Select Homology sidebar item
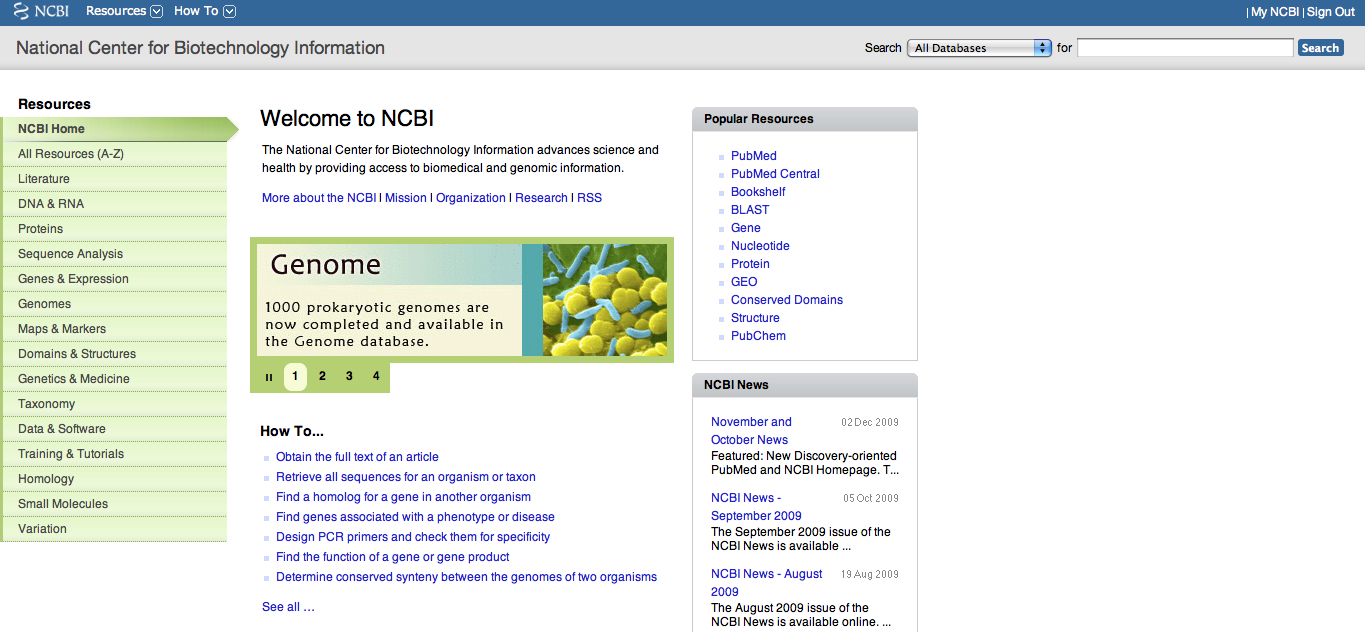Screen dimensions: 1365x632 coord(114,479)
